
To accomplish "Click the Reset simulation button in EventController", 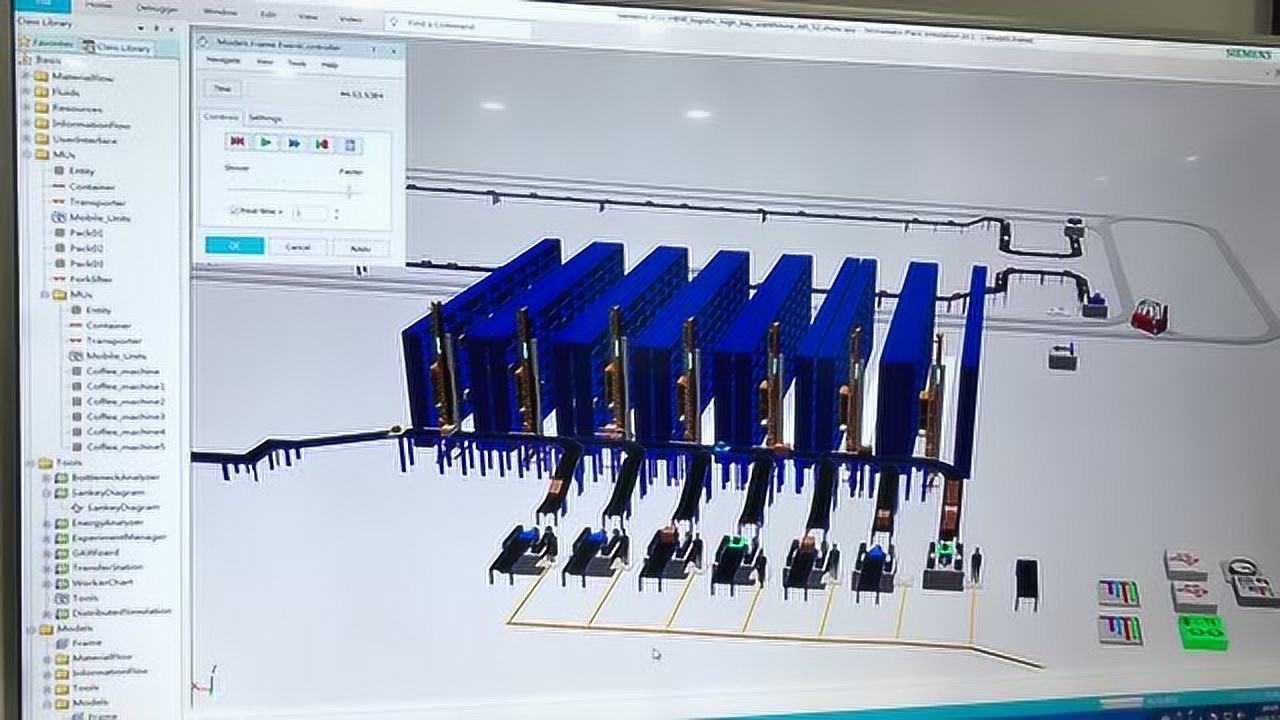I will [x=237, y=143].
